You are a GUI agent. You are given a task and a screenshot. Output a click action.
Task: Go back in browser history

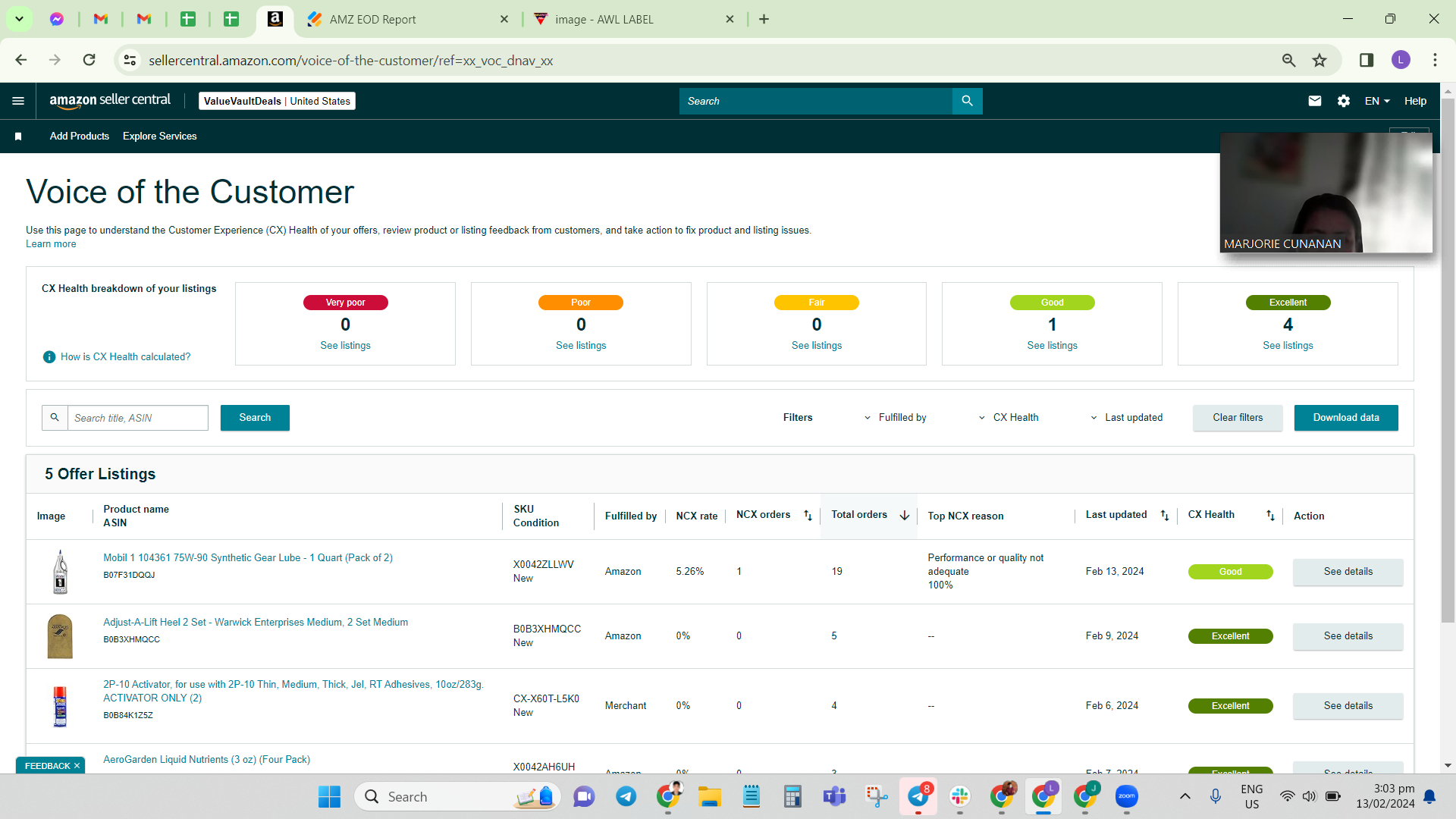click(21, 60)
